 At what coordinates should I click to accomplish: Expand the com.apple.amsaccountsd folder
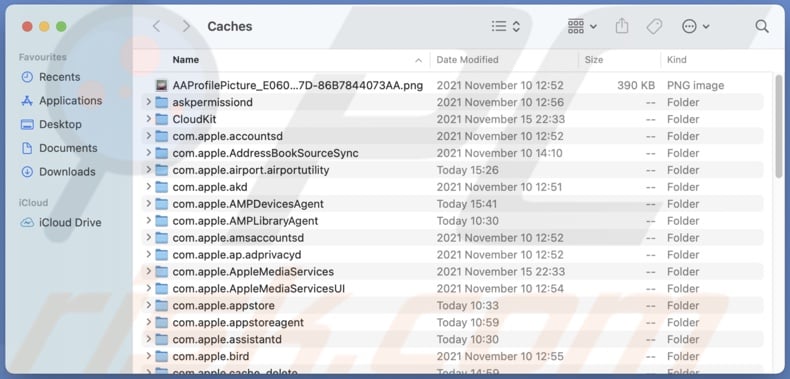pyautogui.click(x=148, y=238)
